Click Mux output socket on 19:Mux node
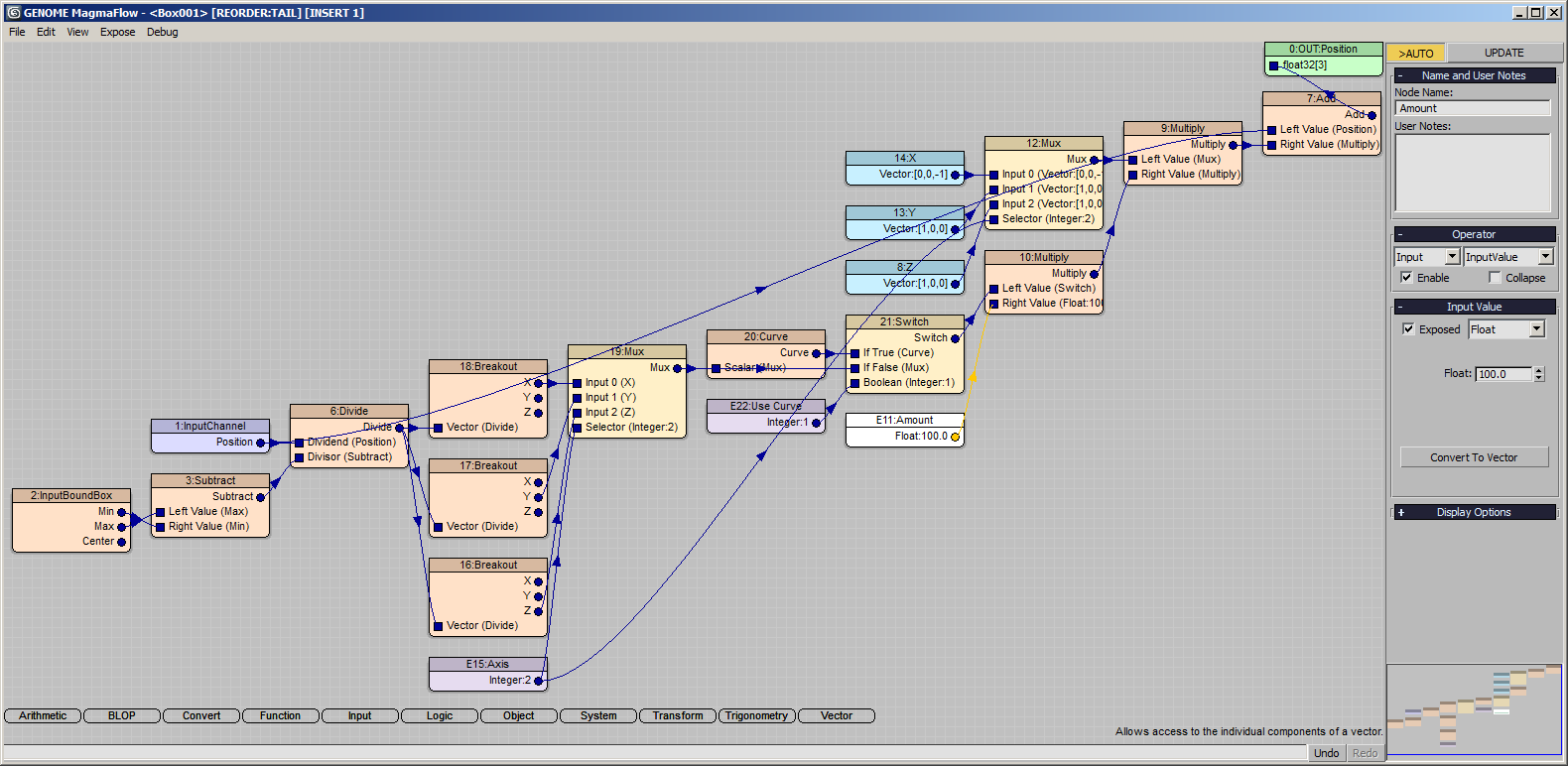The image size is (1568, 766). point(678,368)
